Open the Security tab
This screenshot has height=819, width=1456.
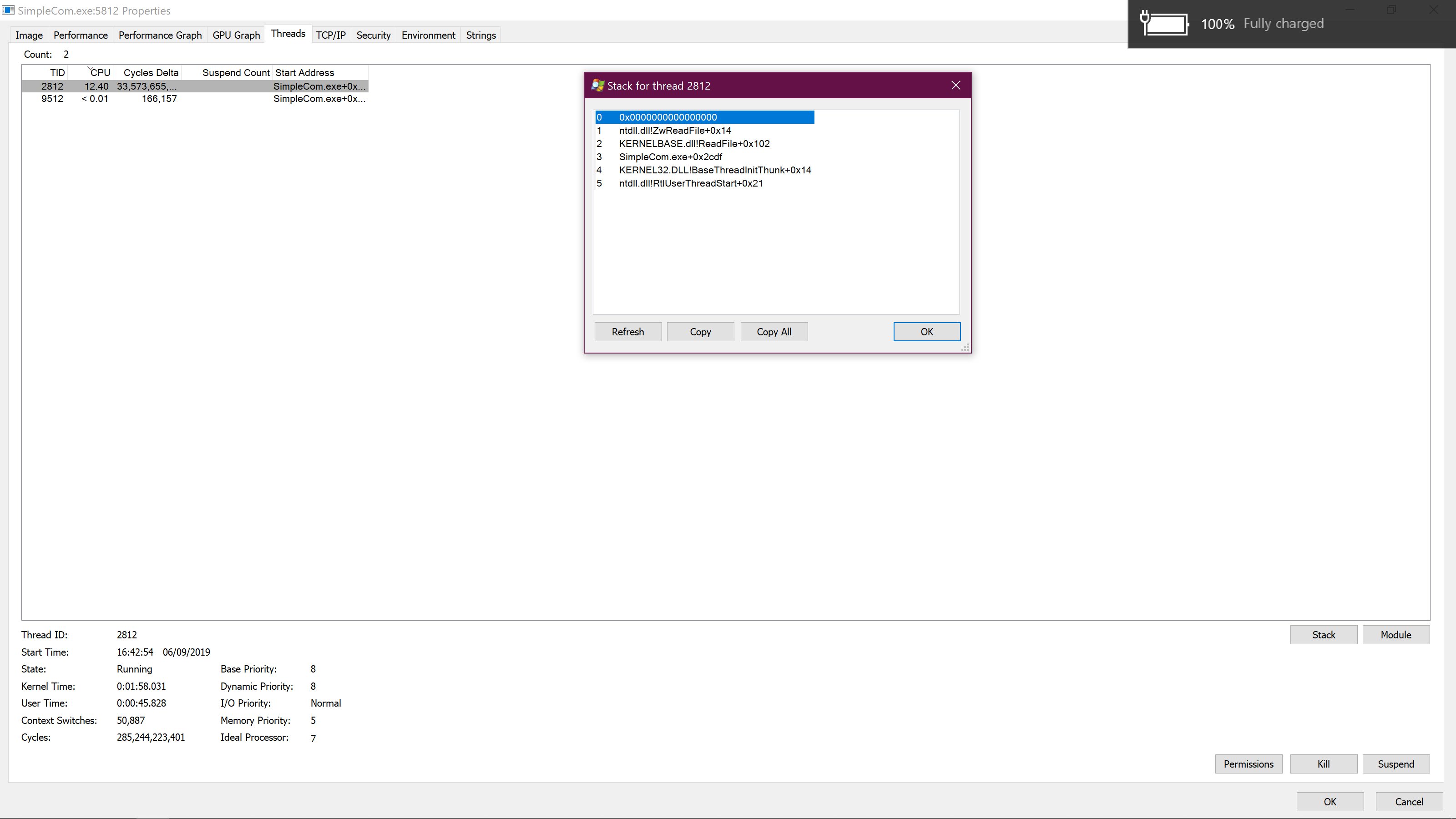click(x=373, y=35)
